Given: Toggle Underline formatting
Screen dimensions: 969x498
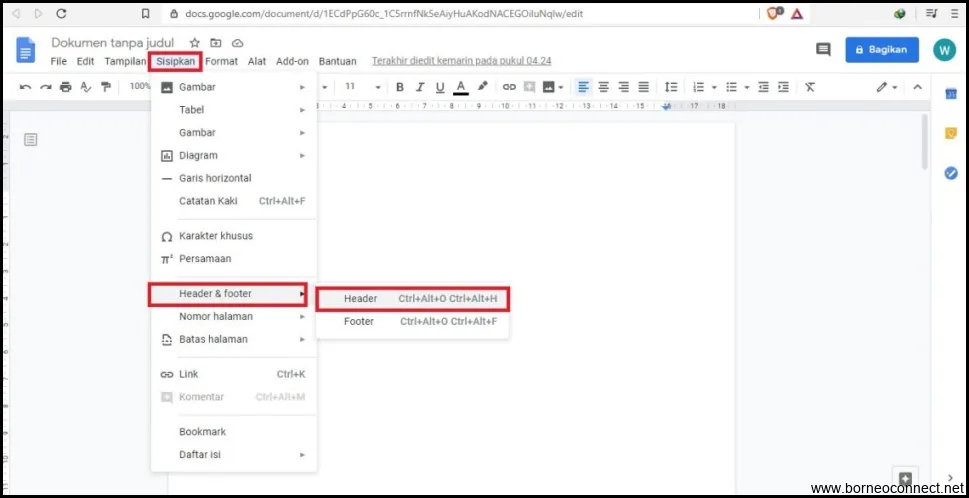Looking at the screenshot, I should [440, 87].
